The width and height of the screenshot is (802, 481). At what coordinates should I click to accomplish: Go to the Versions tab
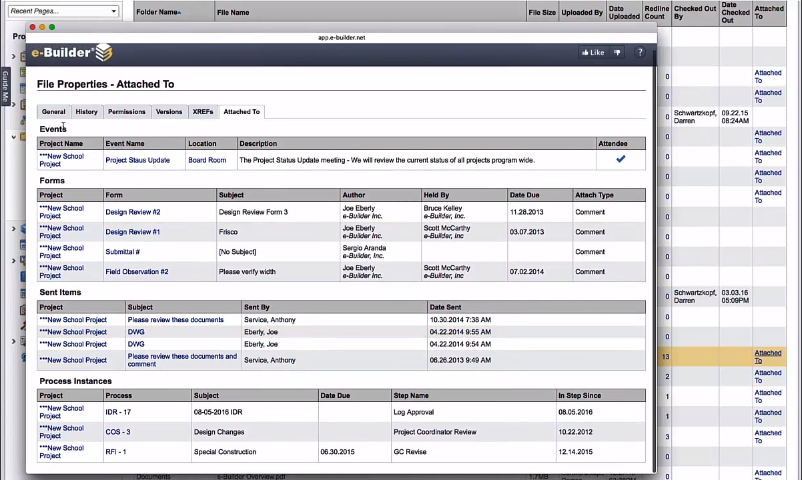point(169,112)
